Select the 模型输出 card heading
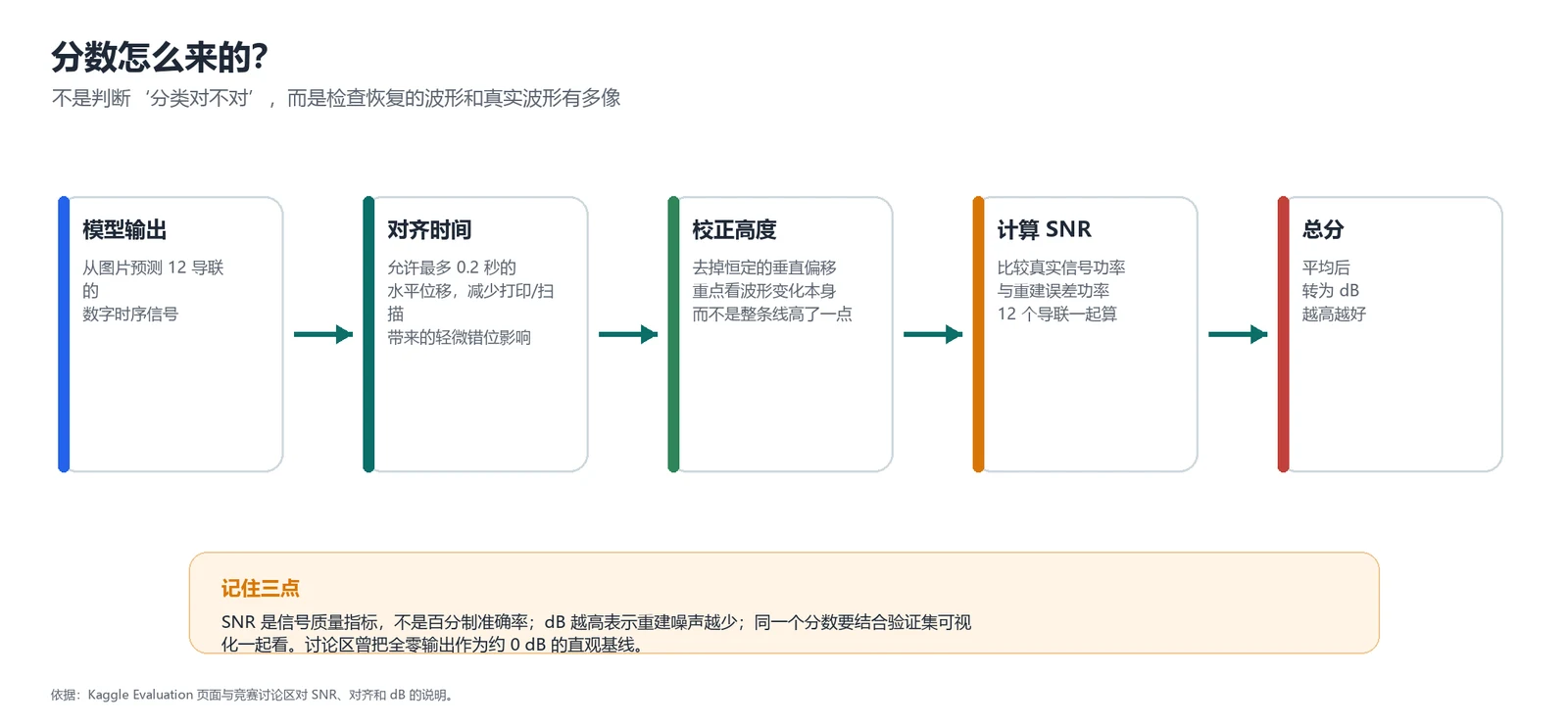Screen dimensions: 1568x726 [x=124, y=229]
